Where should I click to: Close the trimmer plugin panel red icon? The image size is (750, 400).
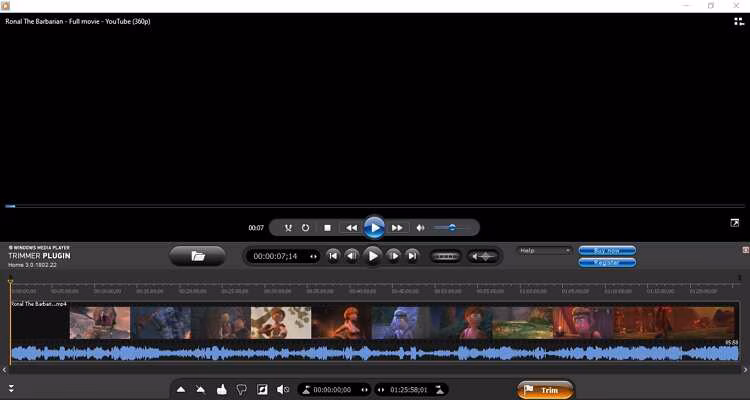coord(745,250)
